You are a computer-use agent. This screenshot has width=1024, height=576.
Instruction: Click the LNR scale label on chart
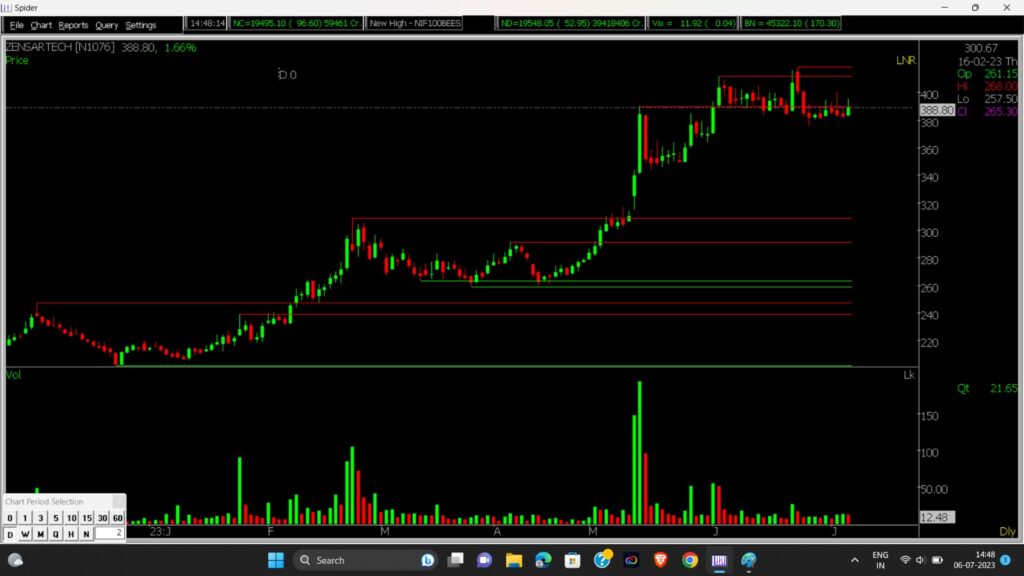pyautogui.click(x=904, y=61)
